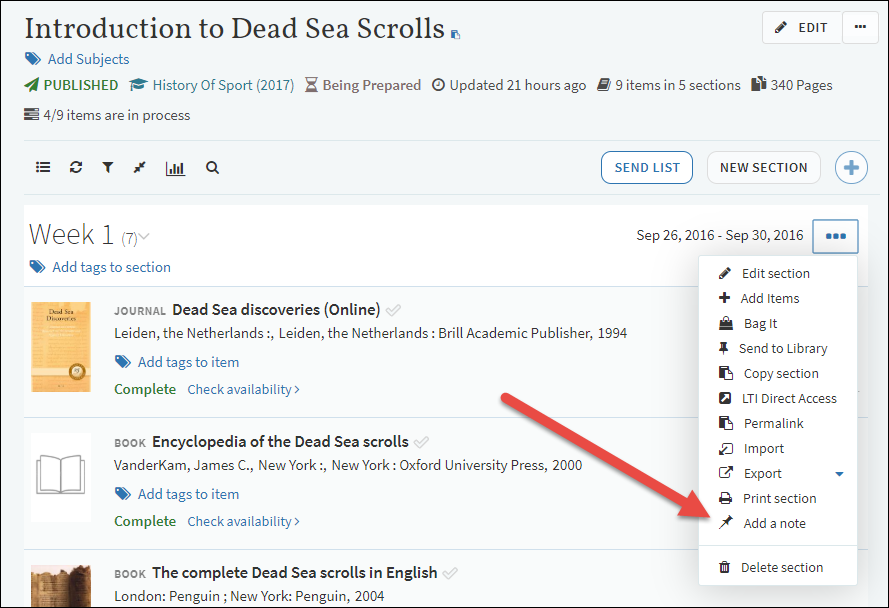Screen dimensions: 889x608
Task: Click the Complete status of the Encyclopedia item
Action: click(145, 521)
